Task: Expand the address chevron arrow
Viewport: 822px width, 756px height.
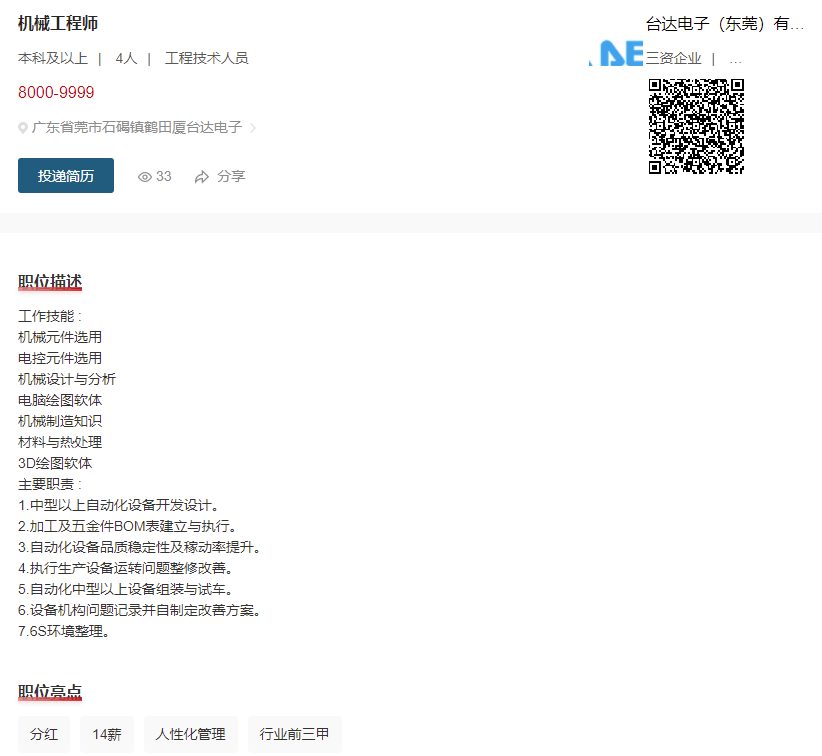Action: tap(253, 128)
